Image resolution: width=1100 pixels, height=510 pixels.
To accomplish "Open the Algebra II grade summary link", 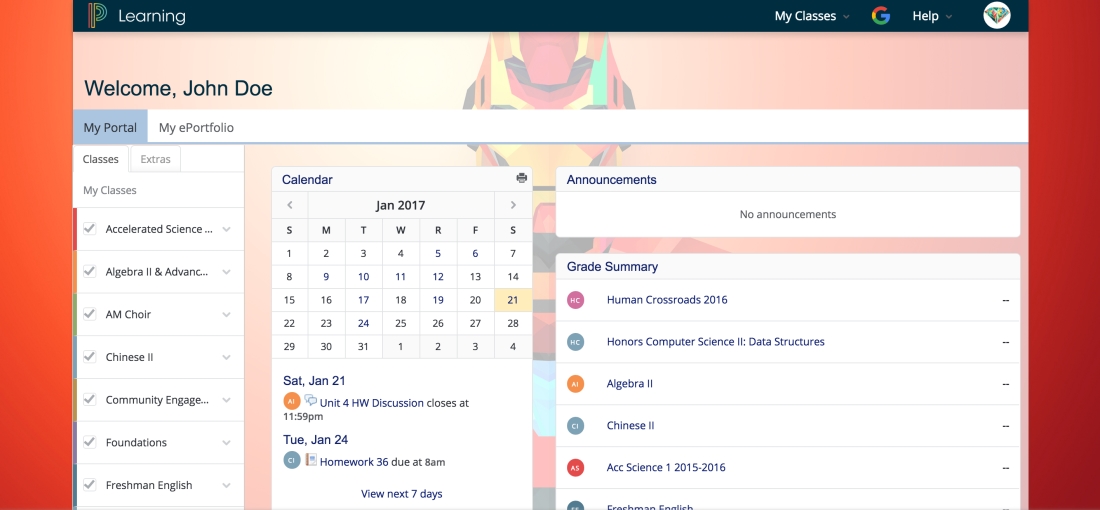I will pos(630,384).
